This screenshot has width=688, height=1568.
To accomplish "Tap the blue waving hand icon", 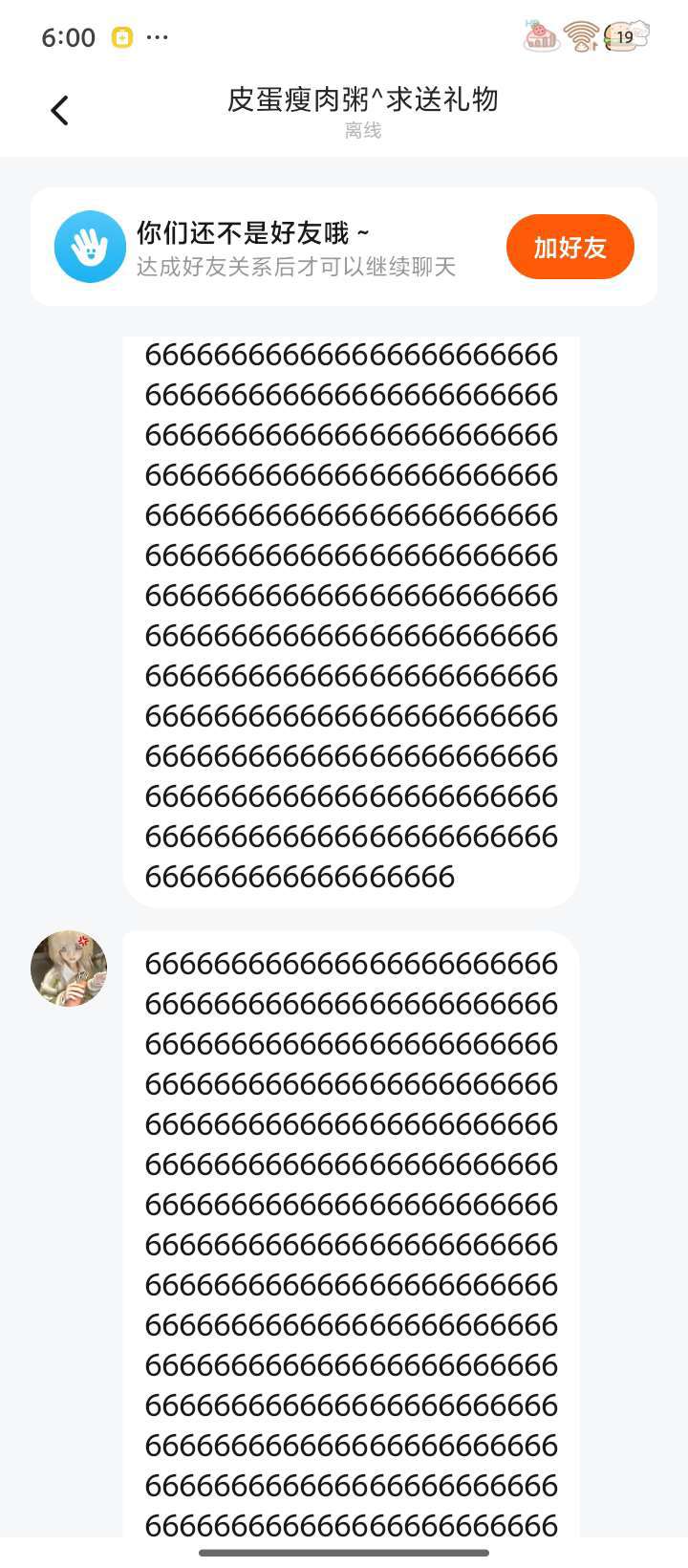I will [x=90, y=247].
